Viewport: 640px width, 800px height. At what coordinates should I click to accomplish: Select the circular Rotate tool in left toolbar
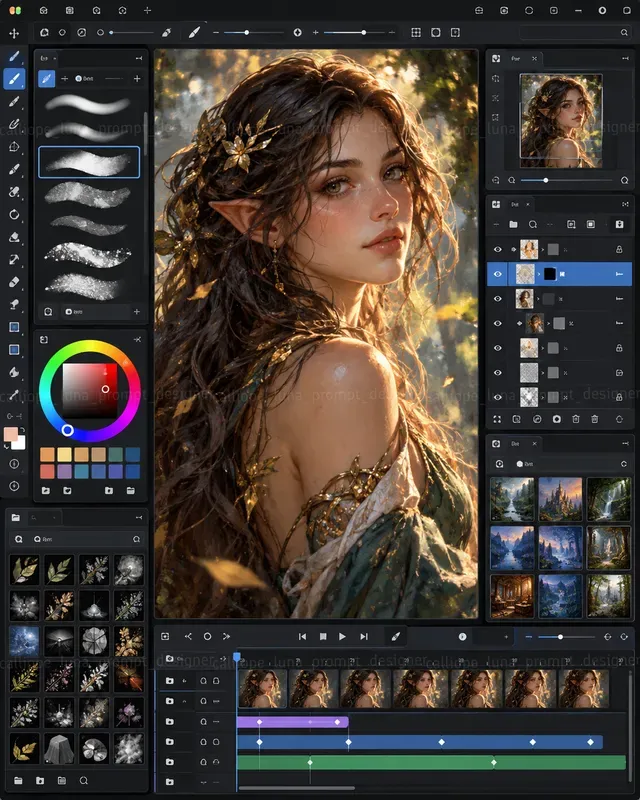(x=14, y=214)
